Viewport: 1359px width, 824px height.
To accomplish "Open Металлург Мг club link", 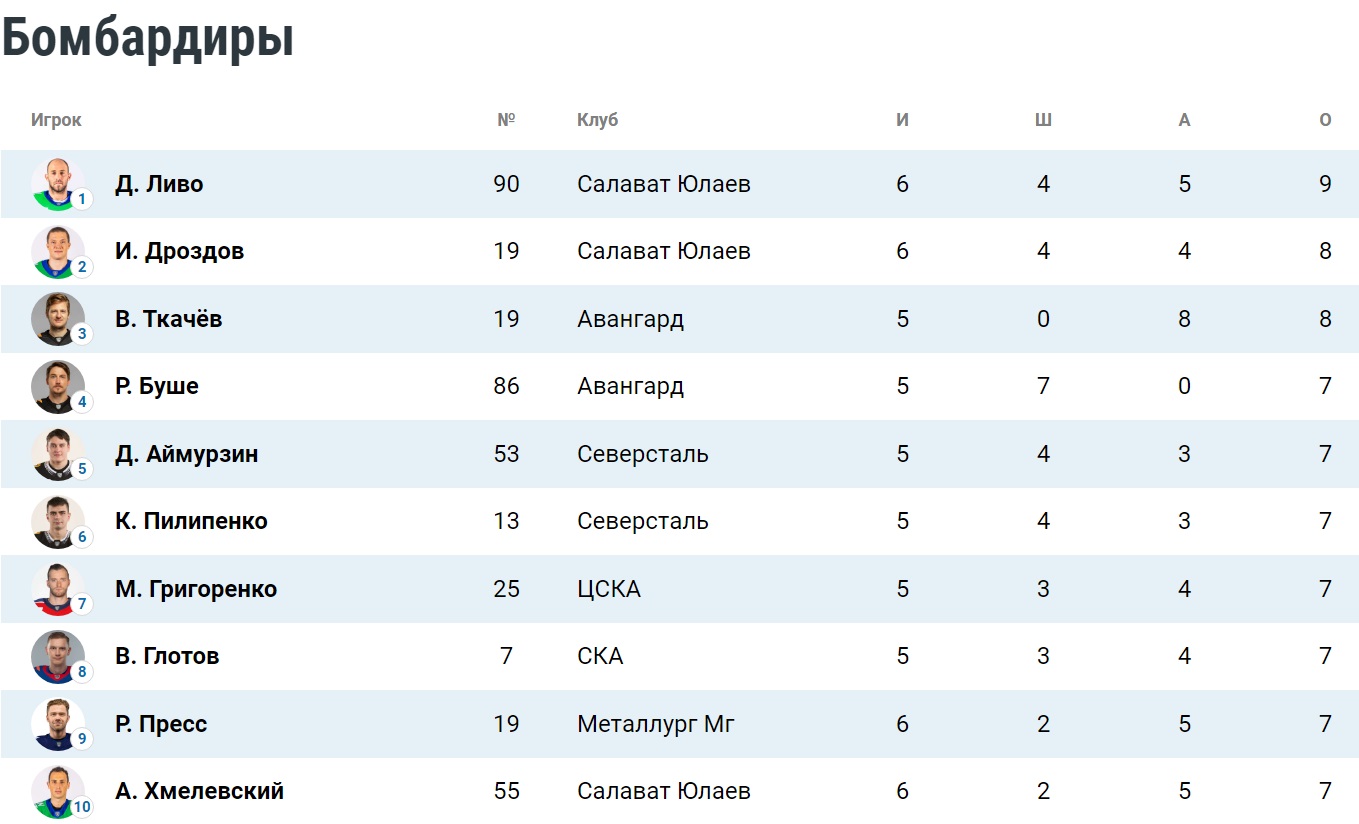I will tap(656, 724).
